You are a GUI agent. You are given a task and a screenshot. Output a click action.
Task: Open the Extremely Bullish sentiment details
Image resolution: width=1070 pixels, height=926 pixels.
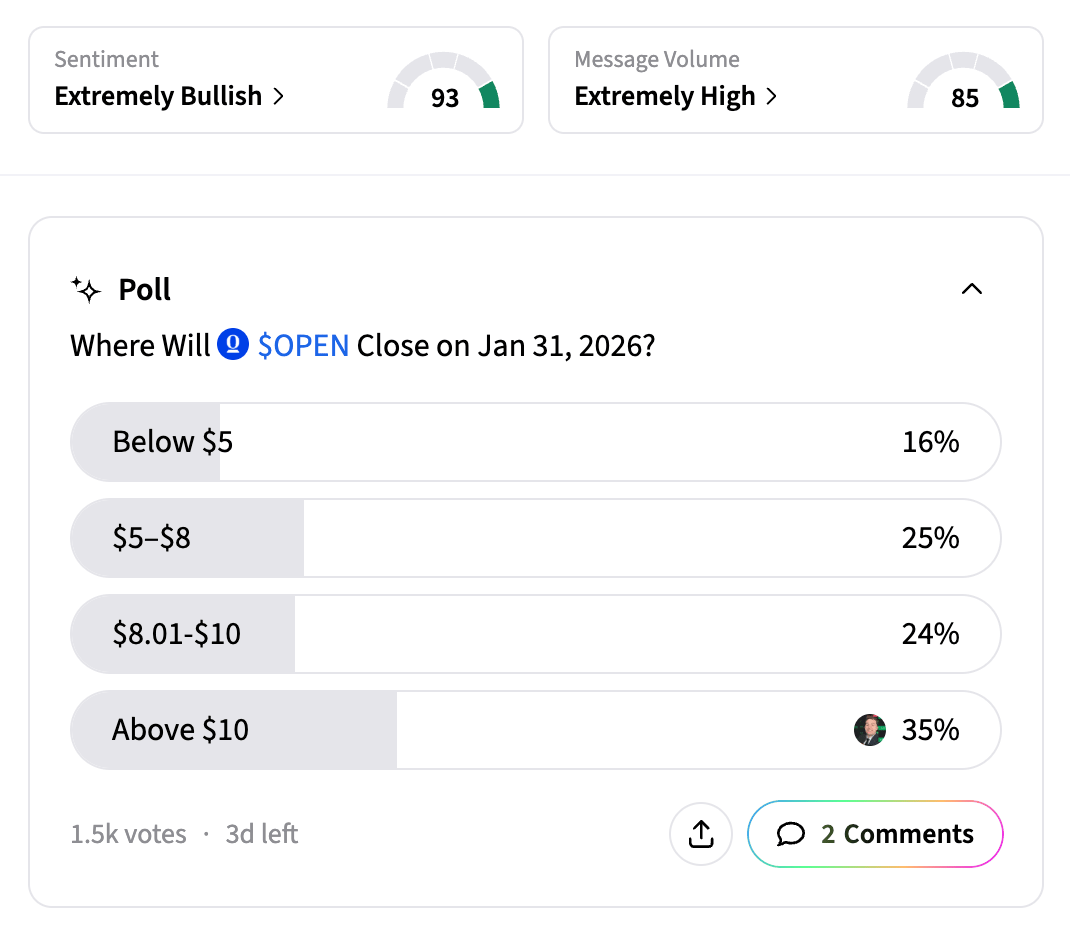[158, 97]
